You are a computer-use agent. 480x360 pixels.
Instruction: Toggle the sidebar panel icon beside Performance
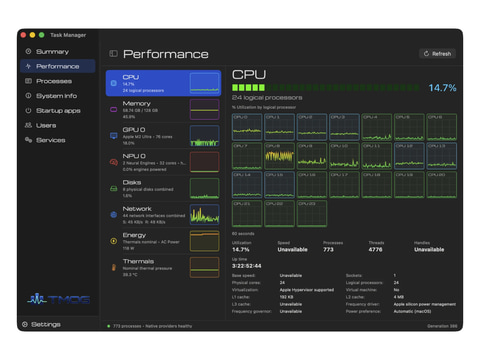click(x=113, y=54)
